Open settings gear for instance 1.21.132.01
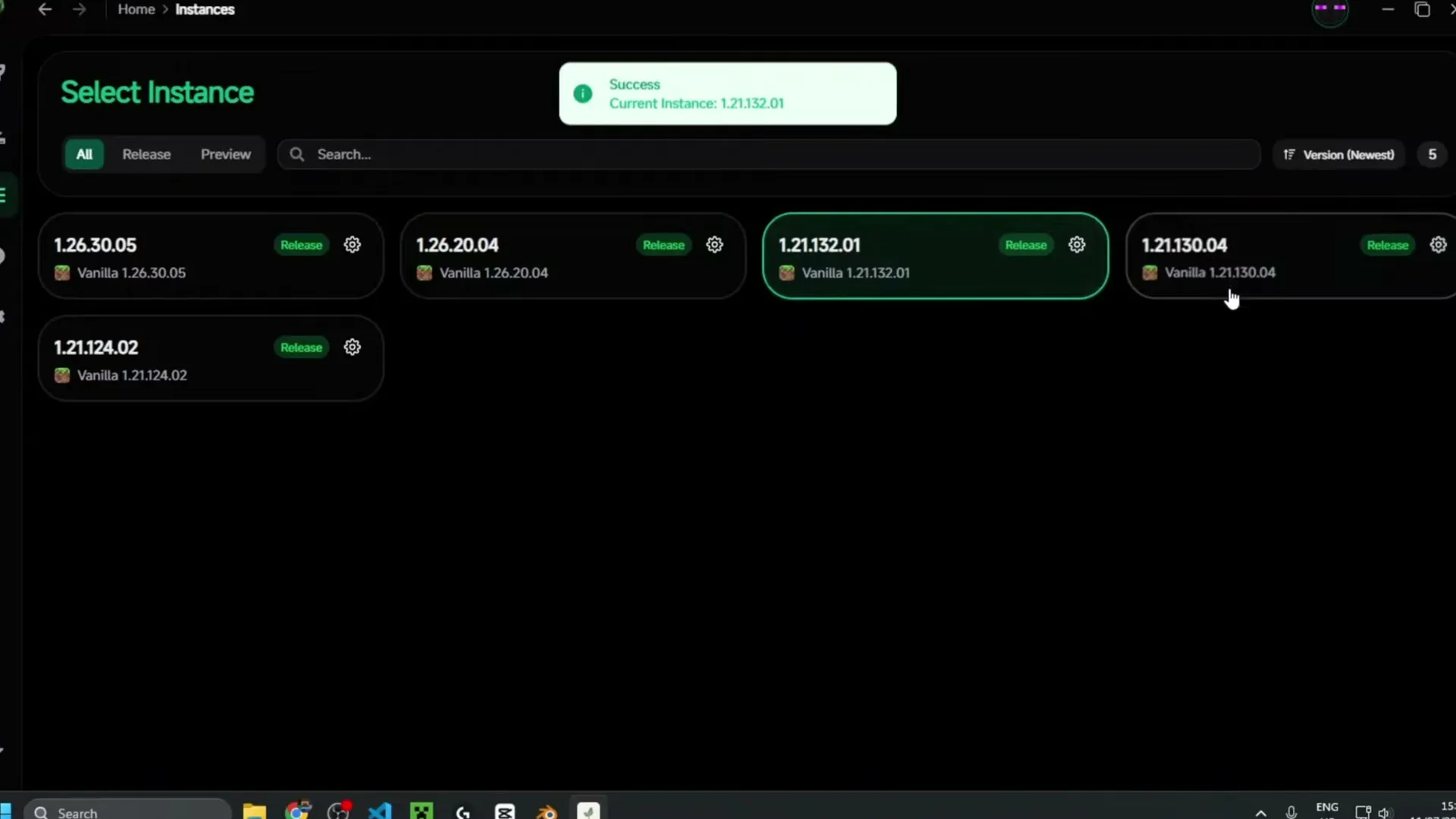 point(1077,245)
